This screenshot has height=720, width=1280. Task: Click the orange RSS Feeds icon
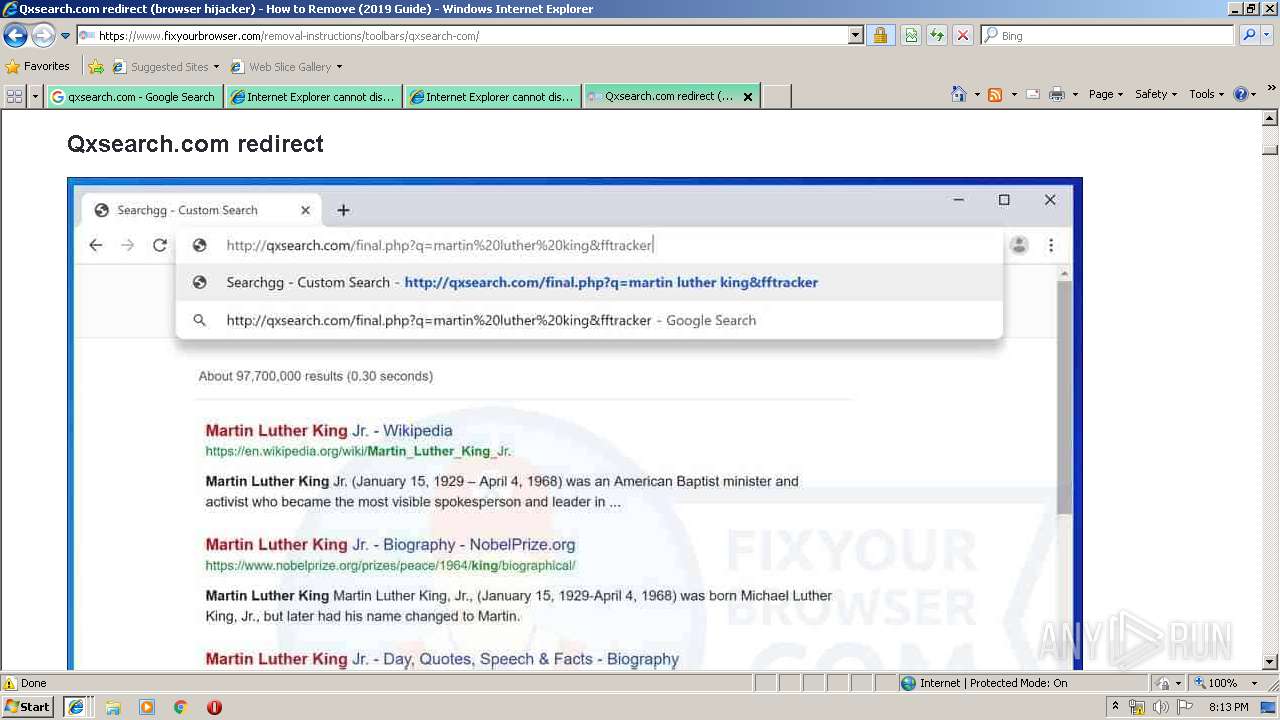(x=995, y=94)
